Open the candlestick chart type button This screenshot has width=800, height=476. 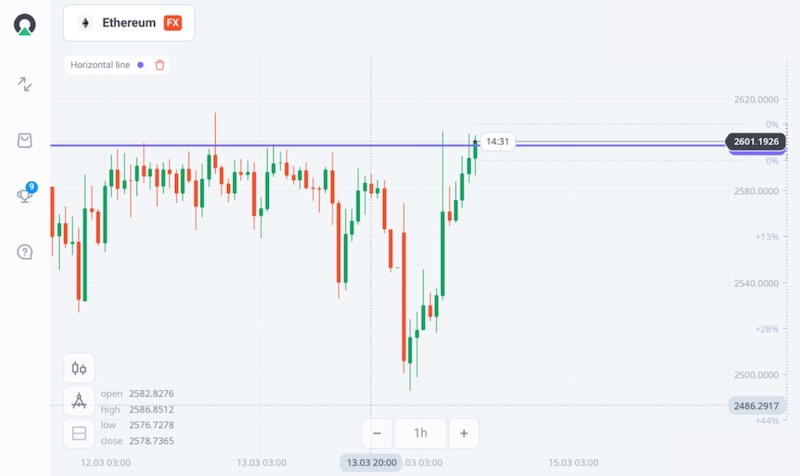point(79,368)
